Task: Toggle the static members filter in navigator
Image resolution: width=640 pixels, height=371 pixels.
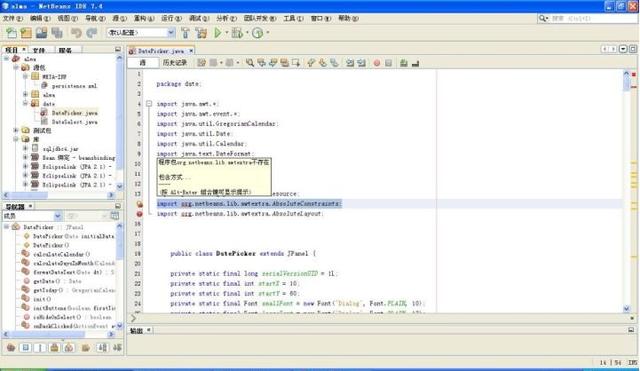Action: pyautogui.click(x=40, y=347)
